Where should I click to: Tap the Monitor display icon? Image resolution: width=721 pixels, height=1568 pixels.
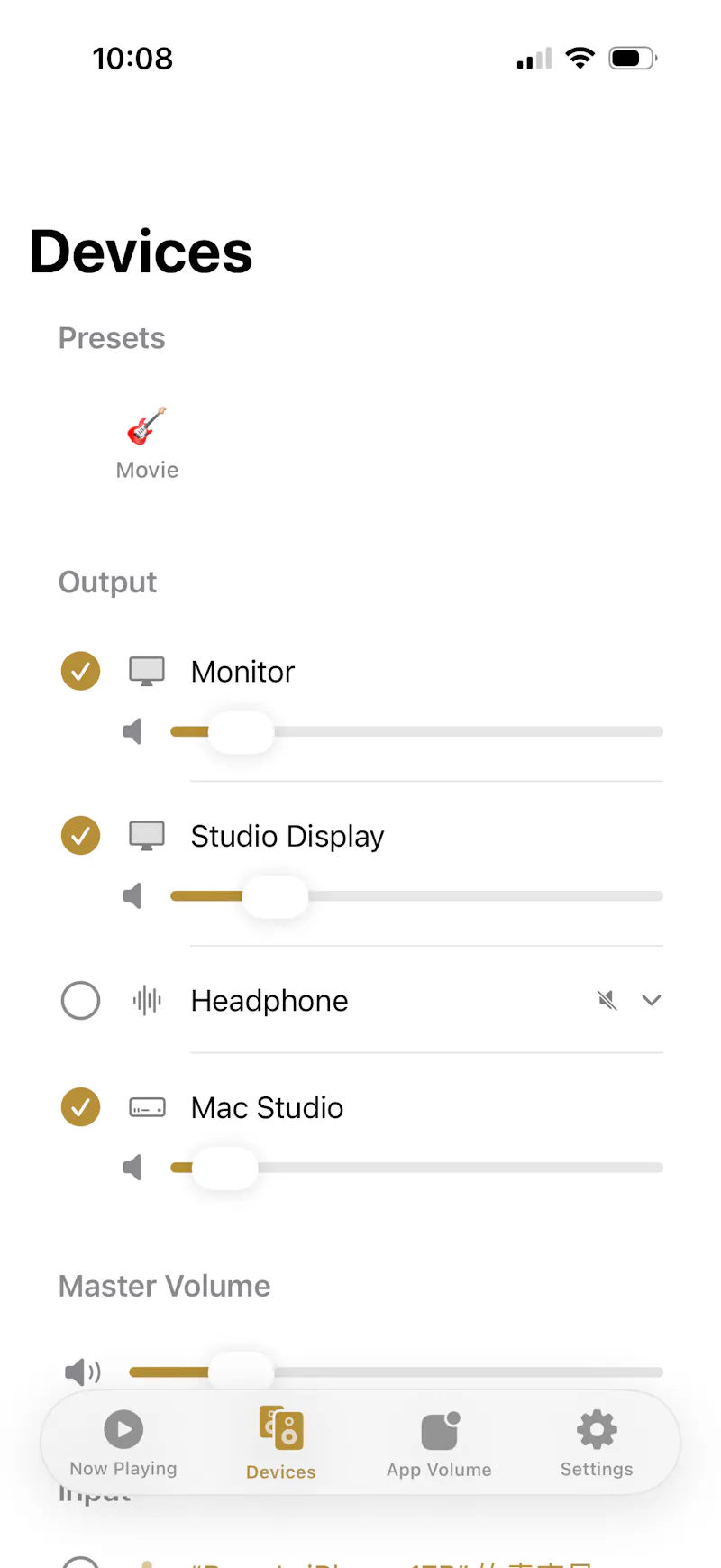147,672
